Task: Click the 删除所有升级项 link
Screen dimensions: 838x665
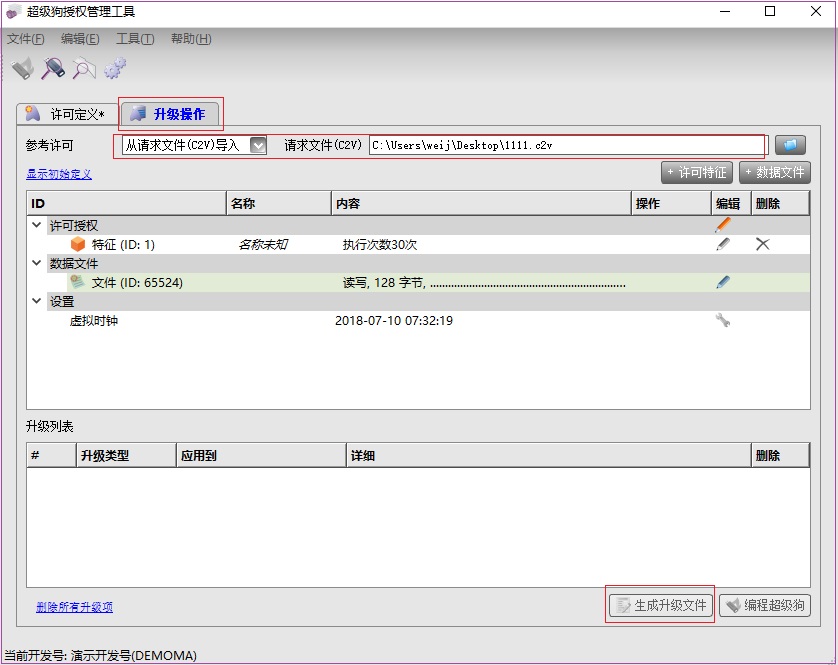Action: [x=74, y=607]
